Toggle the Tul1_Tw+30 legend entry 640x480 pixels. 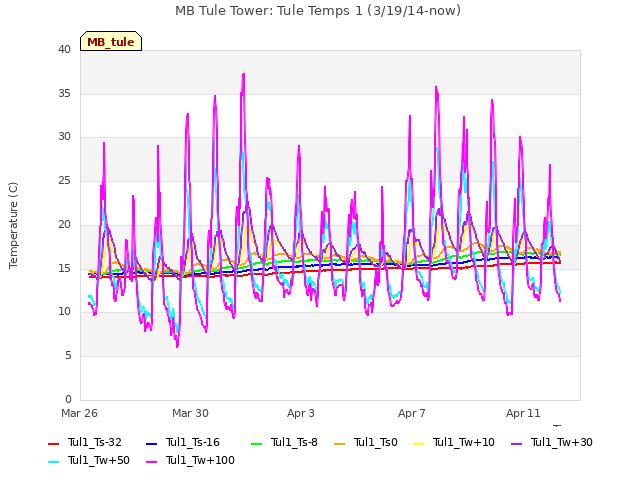click(551, 442)
